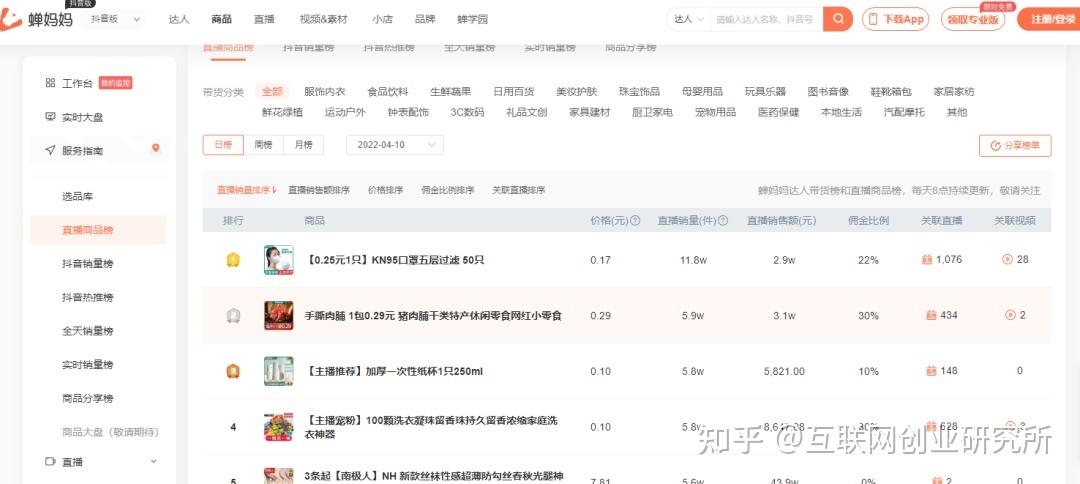Open 商品 top navigation menu
1080x484 pixels.
click(222, 19)
